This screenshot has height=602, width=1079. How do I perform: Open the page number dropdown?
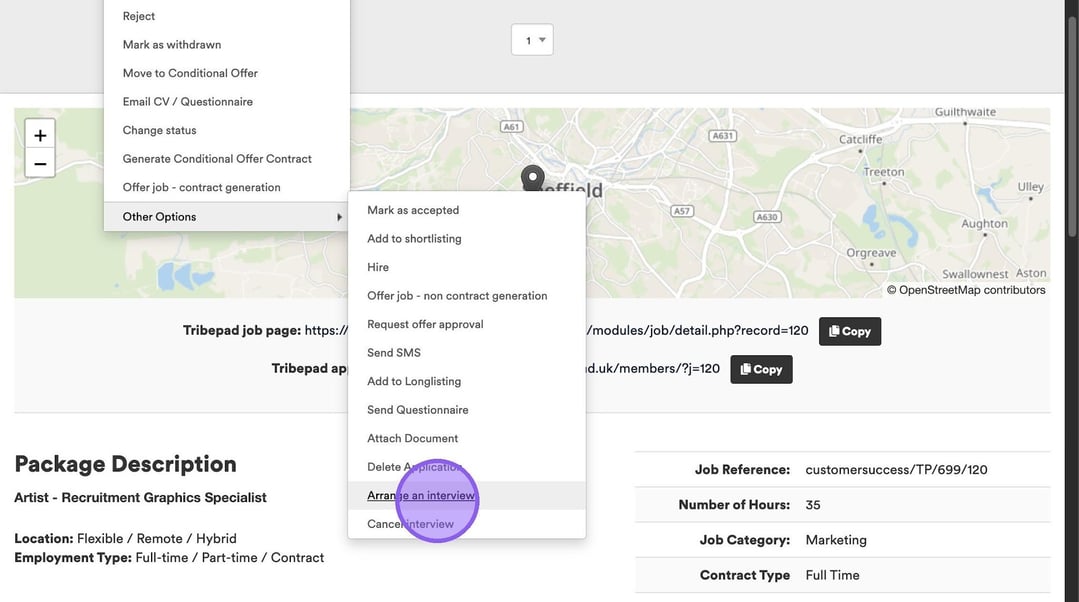pos(532,40)
